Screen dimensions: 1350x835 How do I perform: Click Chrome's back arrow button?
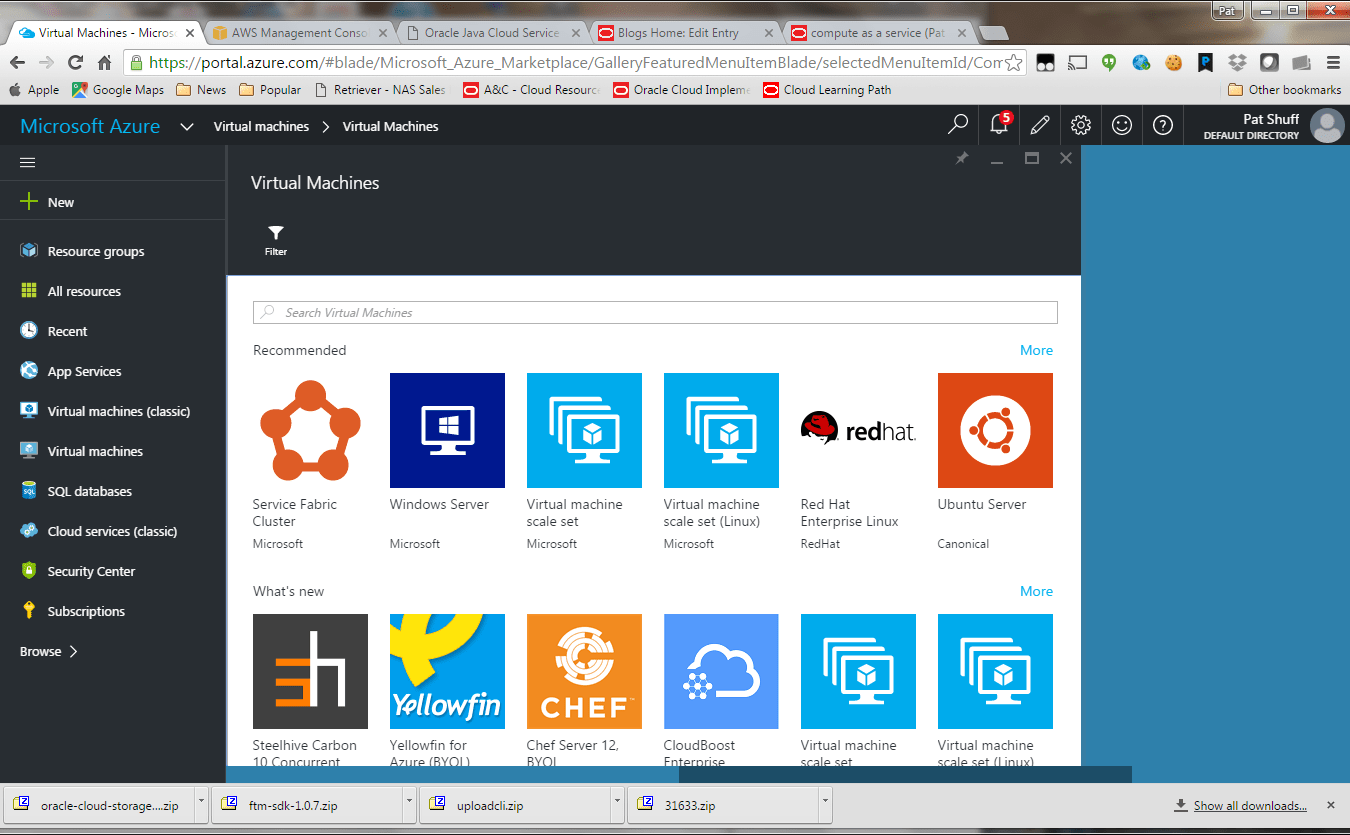(x=18, y=63)
